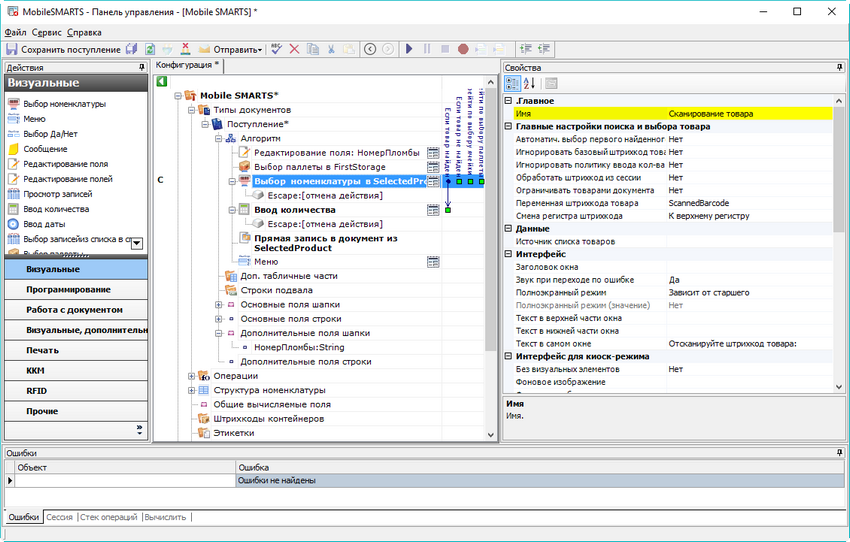850x542 pixels.
Task: Collapse the Интерфейс properties section
Action: coord(508,254)
